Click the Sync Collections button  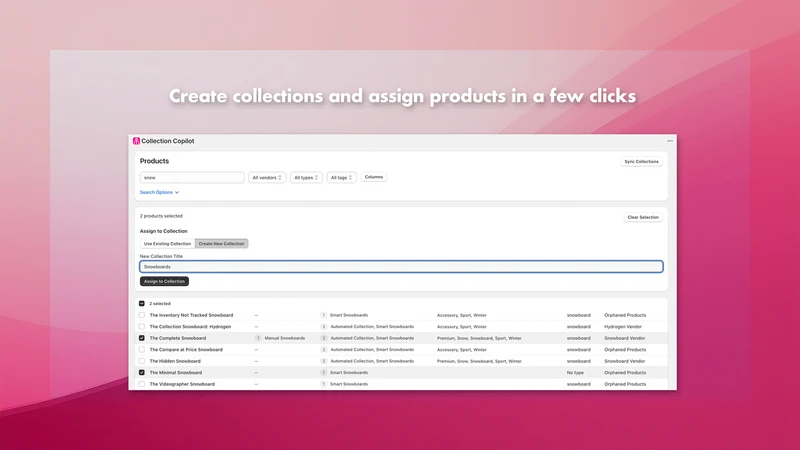tap(641, 162)
